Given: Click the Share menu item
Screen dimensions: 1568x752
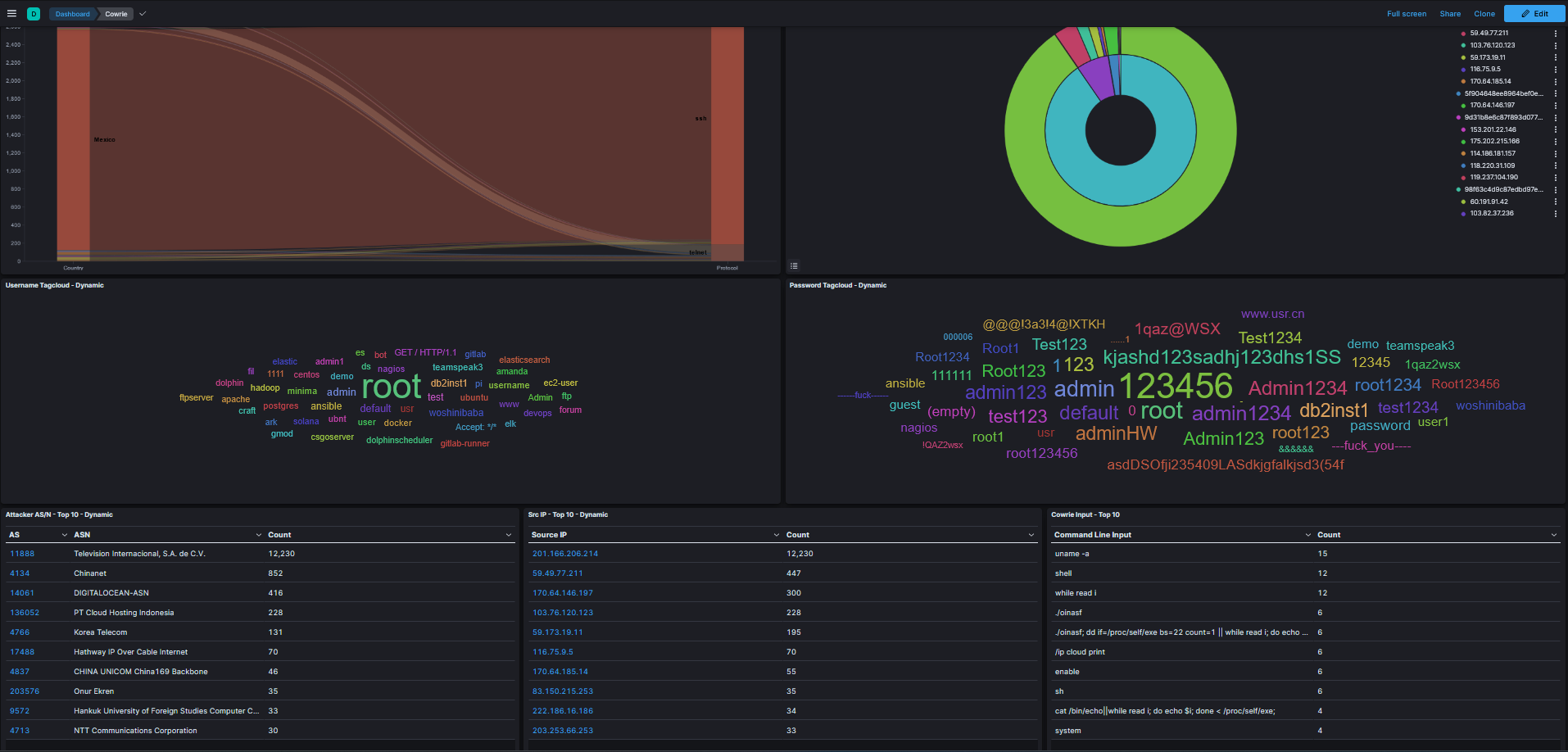Looking at the screenshot, I should (x=1450, y=14).
